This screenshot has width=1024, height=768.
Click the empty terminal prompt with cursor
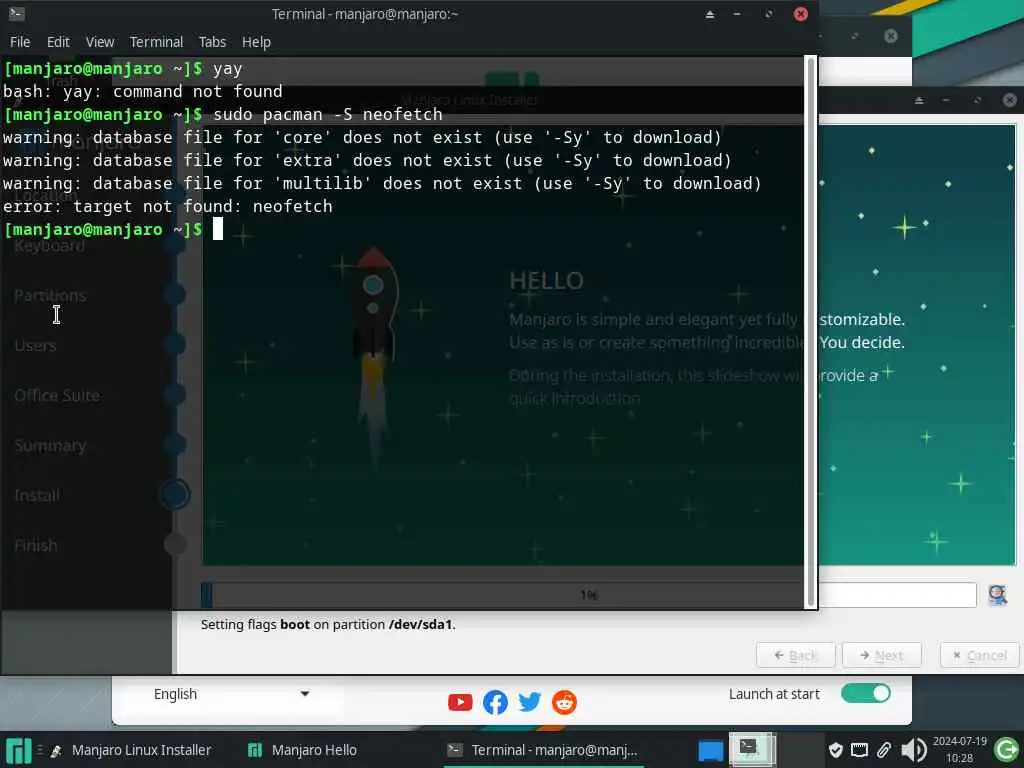point(113,229)
